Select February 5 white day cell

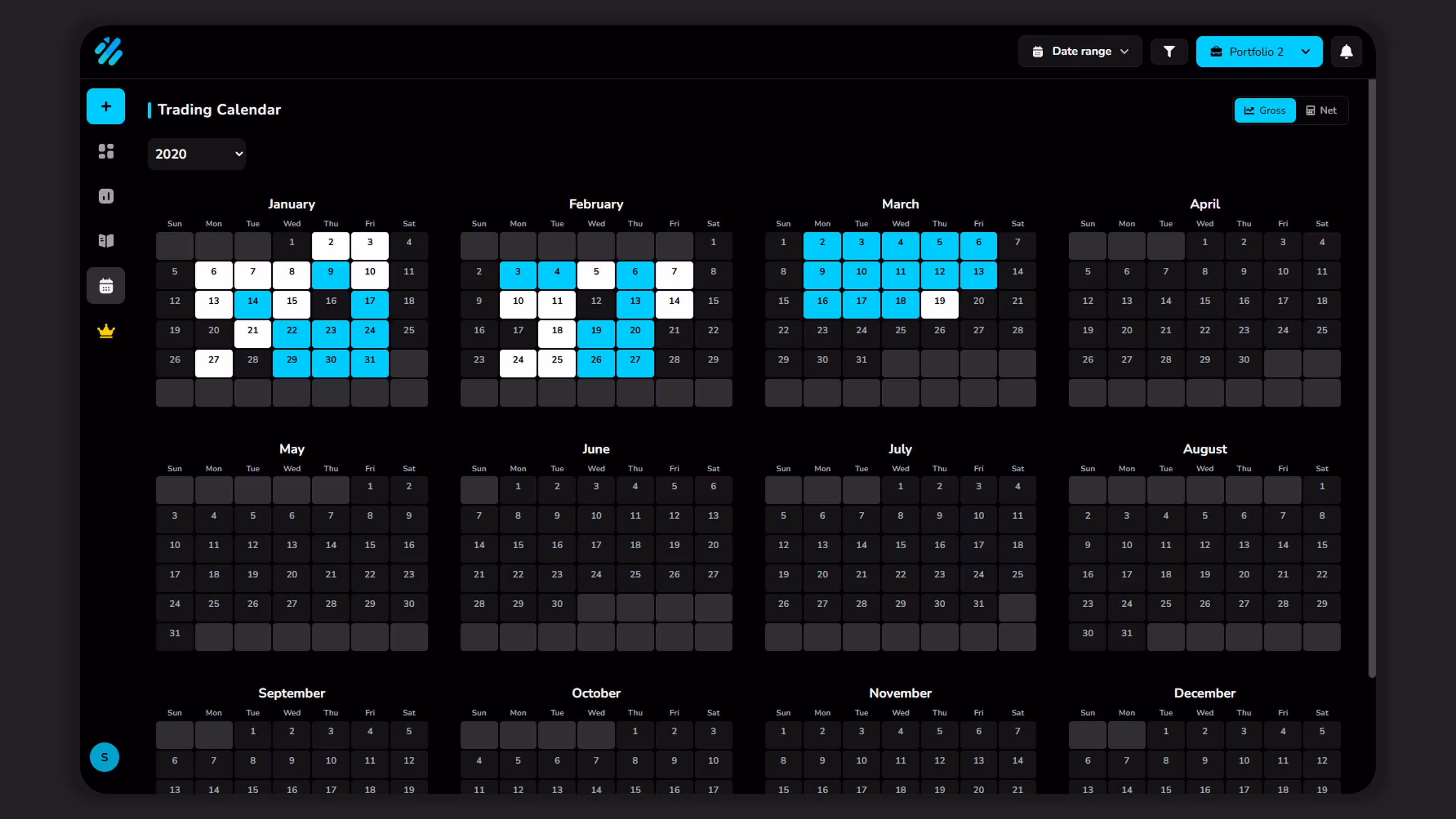pos(596,275)
